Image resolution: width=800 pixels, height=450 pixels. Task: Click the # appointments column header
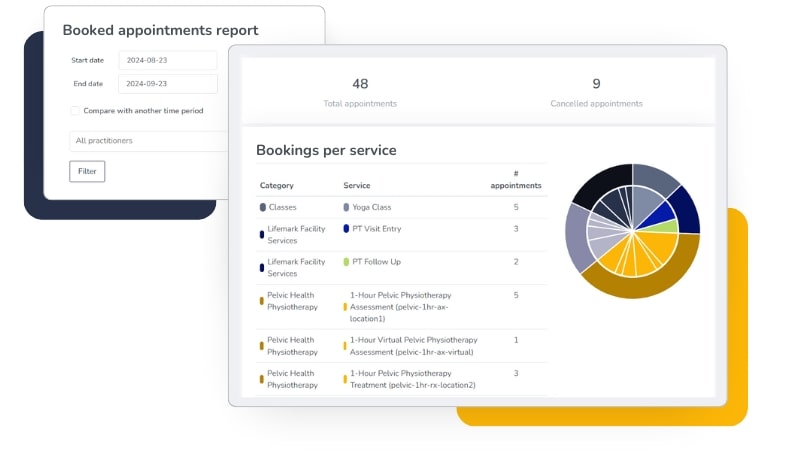[516, 180]
